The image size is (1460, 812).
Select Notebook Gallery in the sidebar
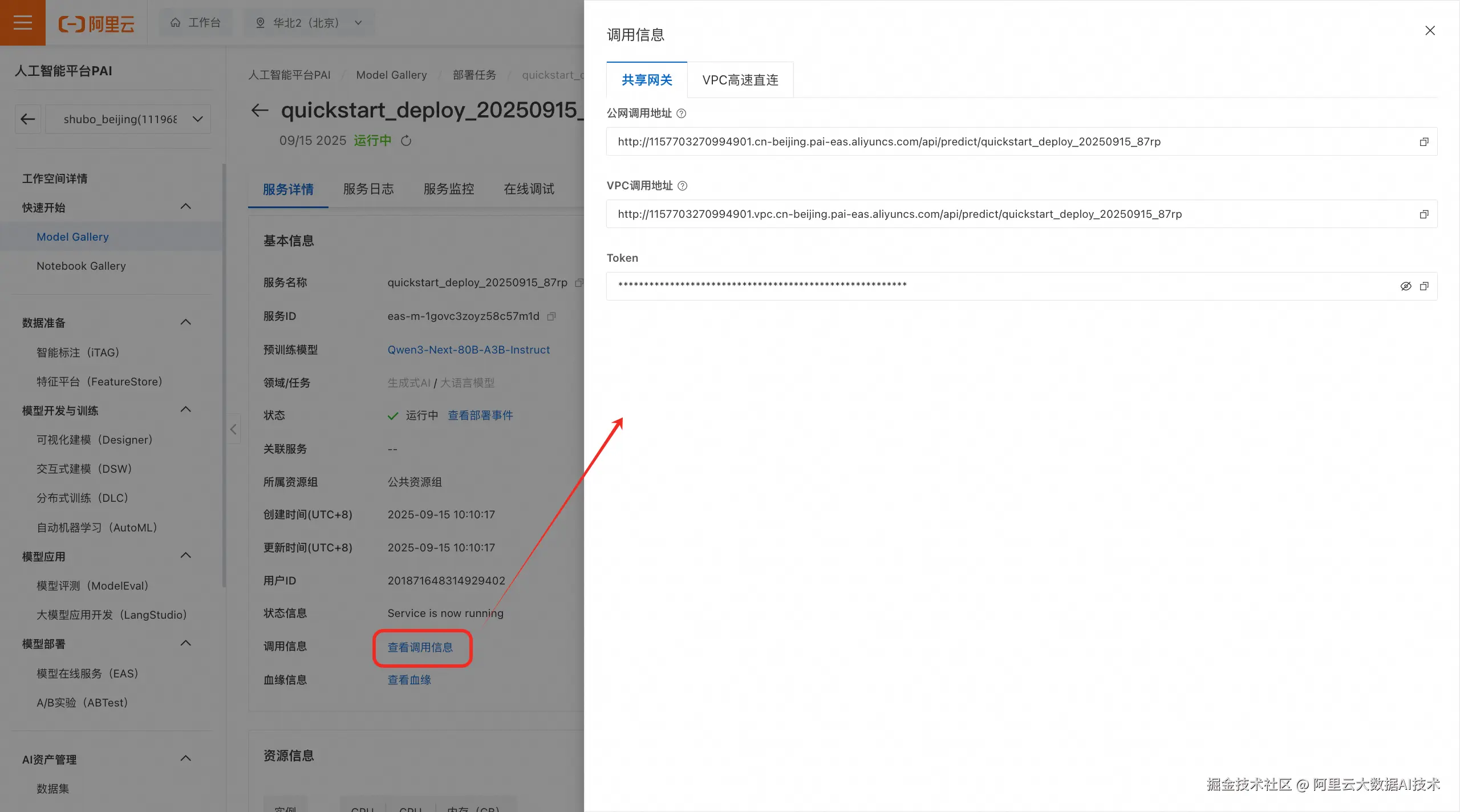point(81,266)
